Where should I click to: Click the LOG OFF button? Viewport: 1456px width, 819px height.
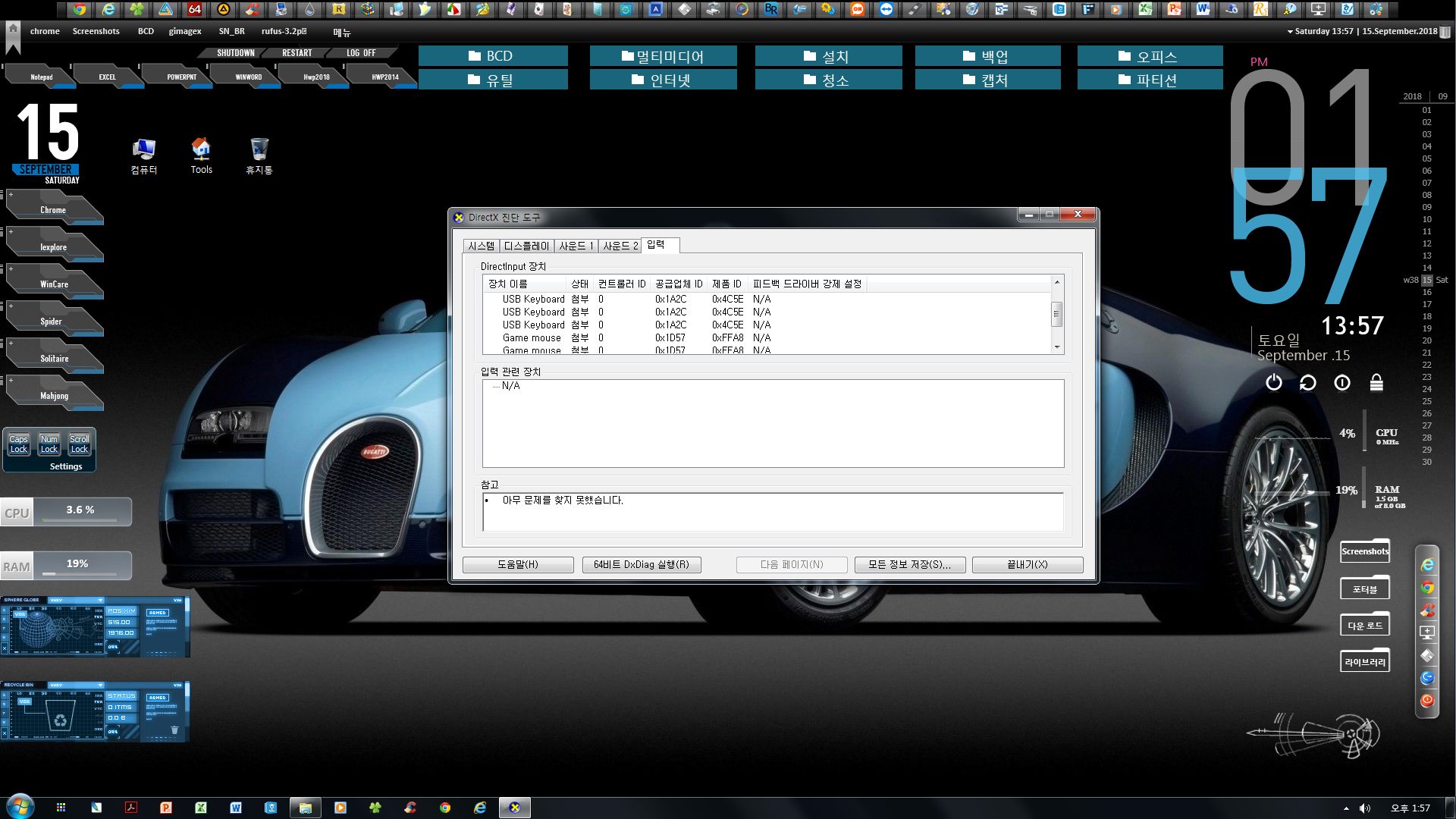tap(361, 53)
